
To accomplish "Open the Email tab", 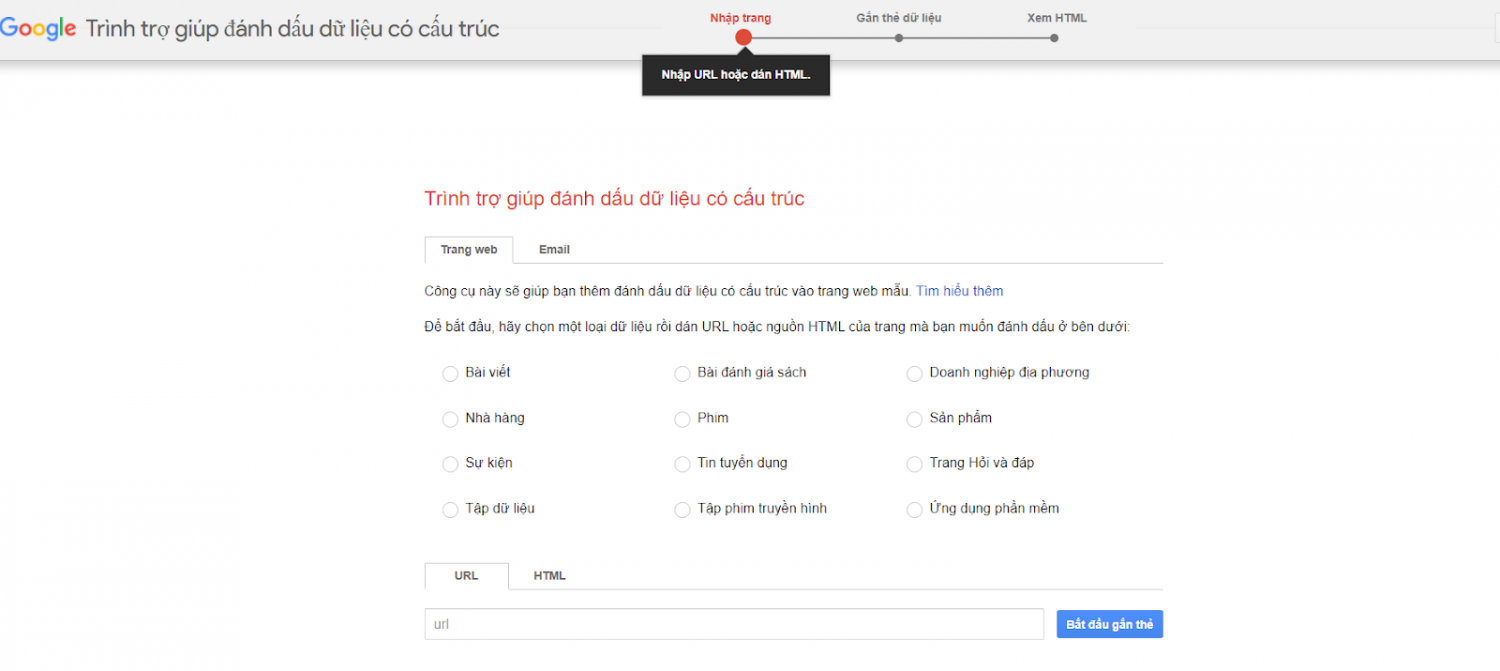I will pos(554,250).
